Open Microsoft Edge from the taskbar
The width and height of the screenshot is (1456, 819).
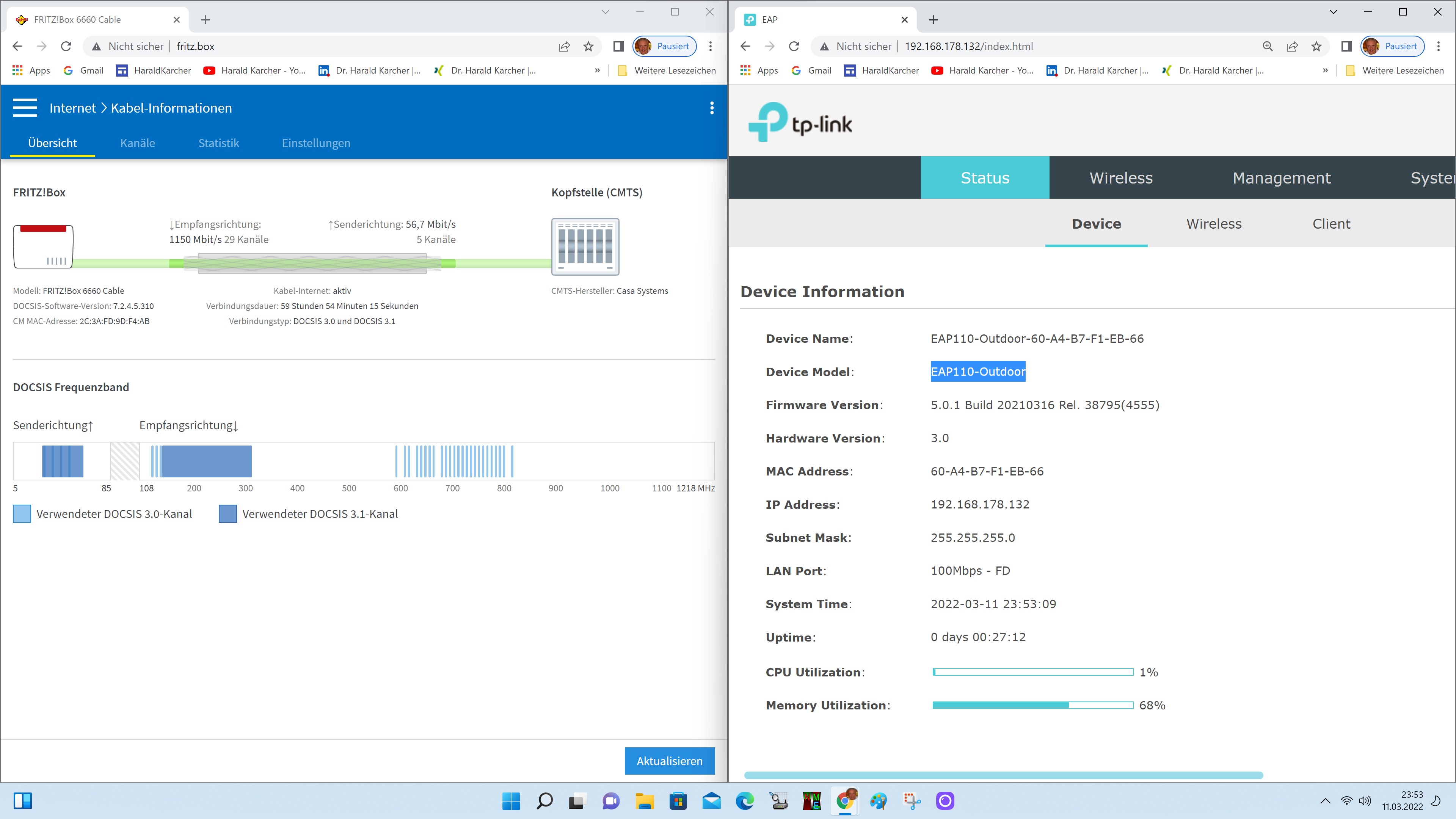tap(744, 800)
